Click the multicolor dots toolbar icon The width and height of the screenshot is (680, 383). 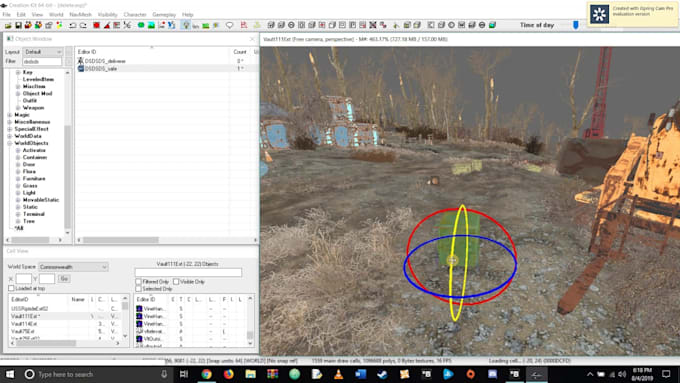[59, 25]
